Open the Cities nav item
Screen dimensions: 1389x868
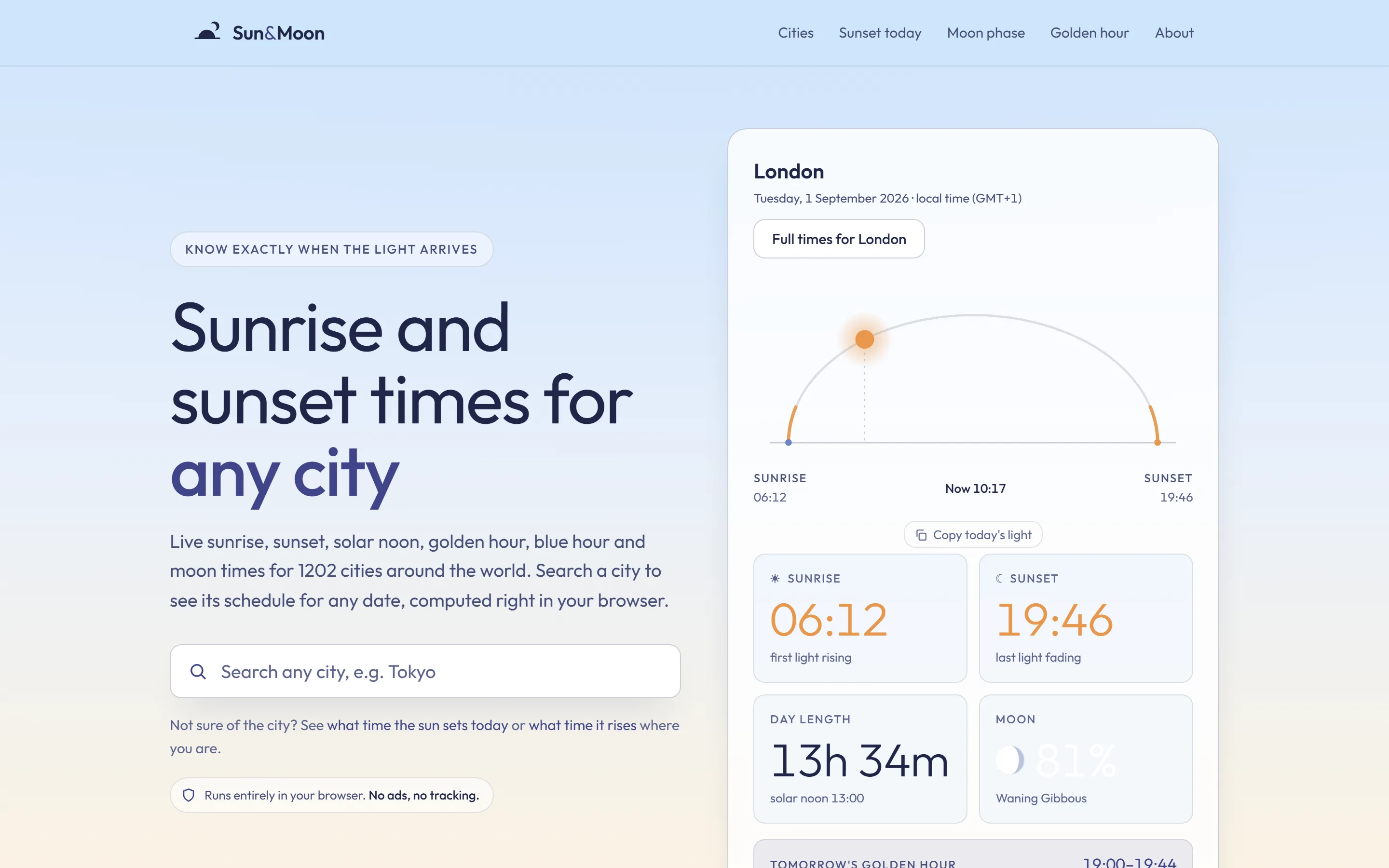(795, 33)
